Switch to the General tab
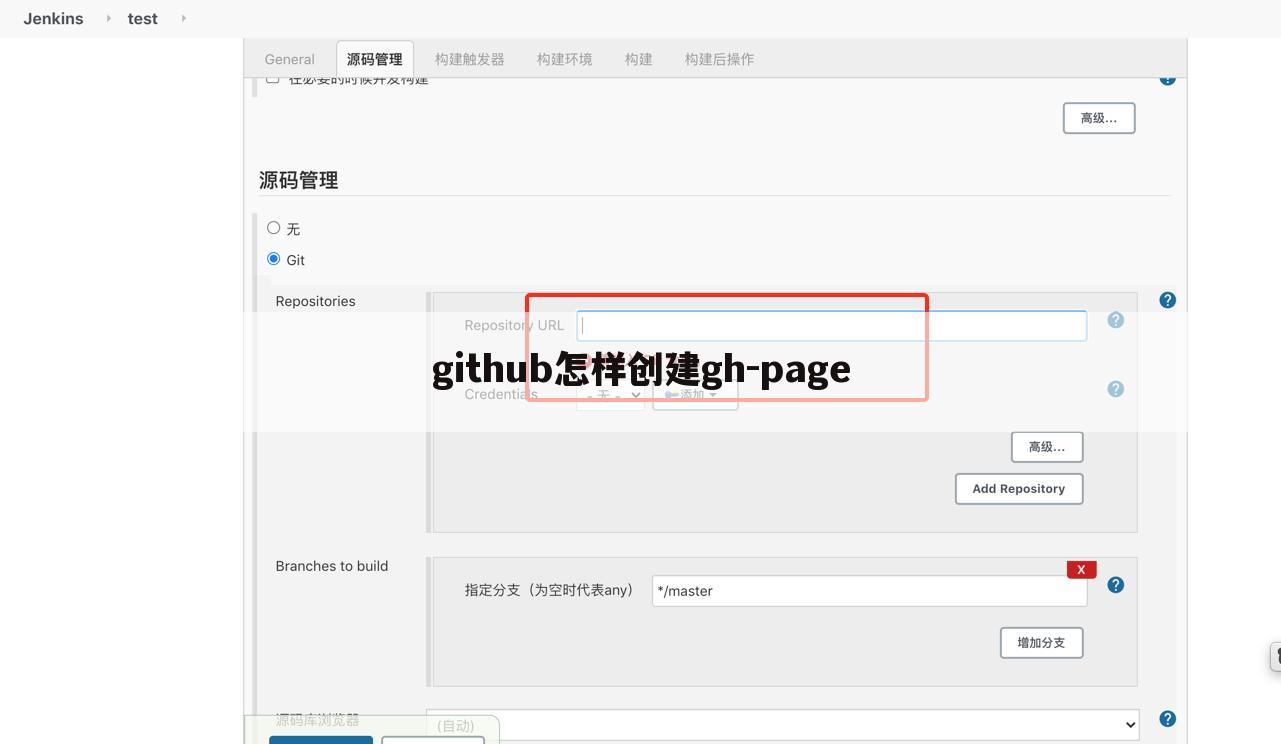Screen dimensions: 1281x744 click(289, 59)
